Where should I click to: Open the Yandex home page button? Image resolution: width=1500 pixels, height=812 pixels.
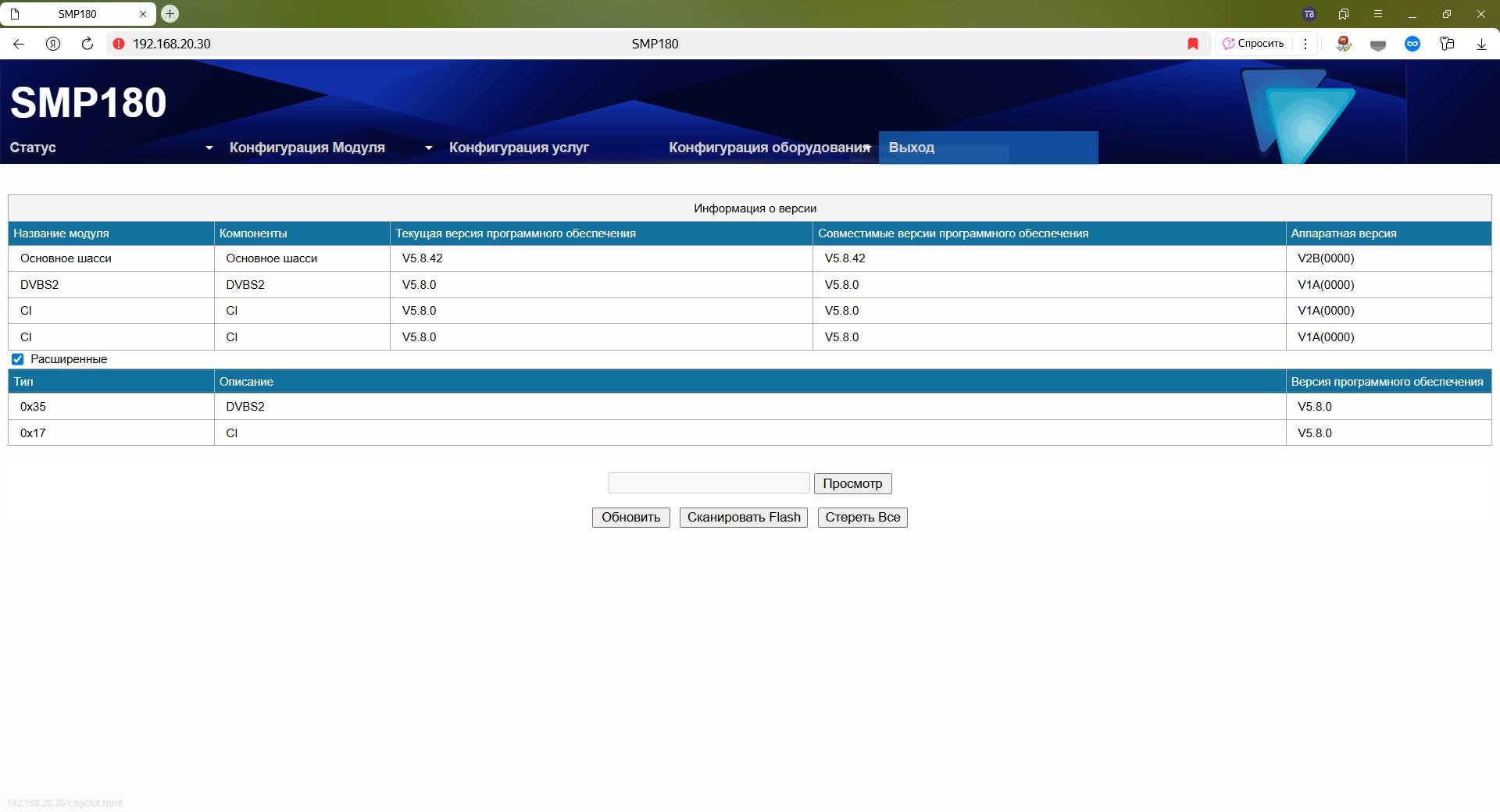coord(53,44)
